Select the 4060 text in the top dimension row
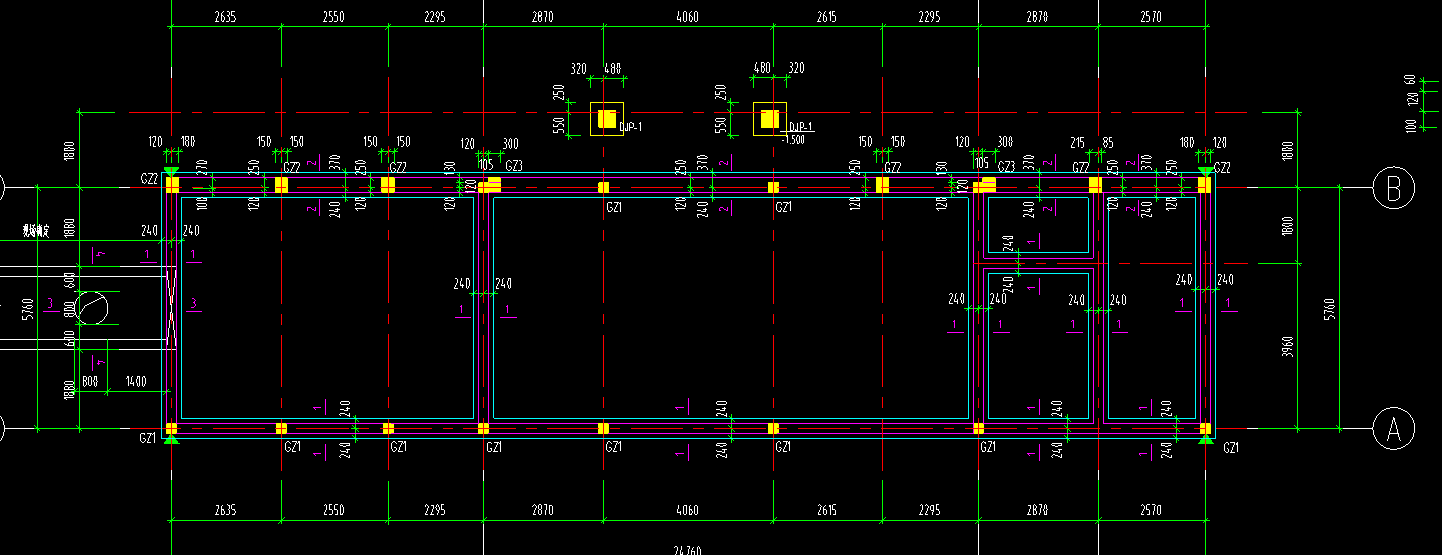Image resolution: width=1442 pixels, height=555 pixels. tap(687, 17)
